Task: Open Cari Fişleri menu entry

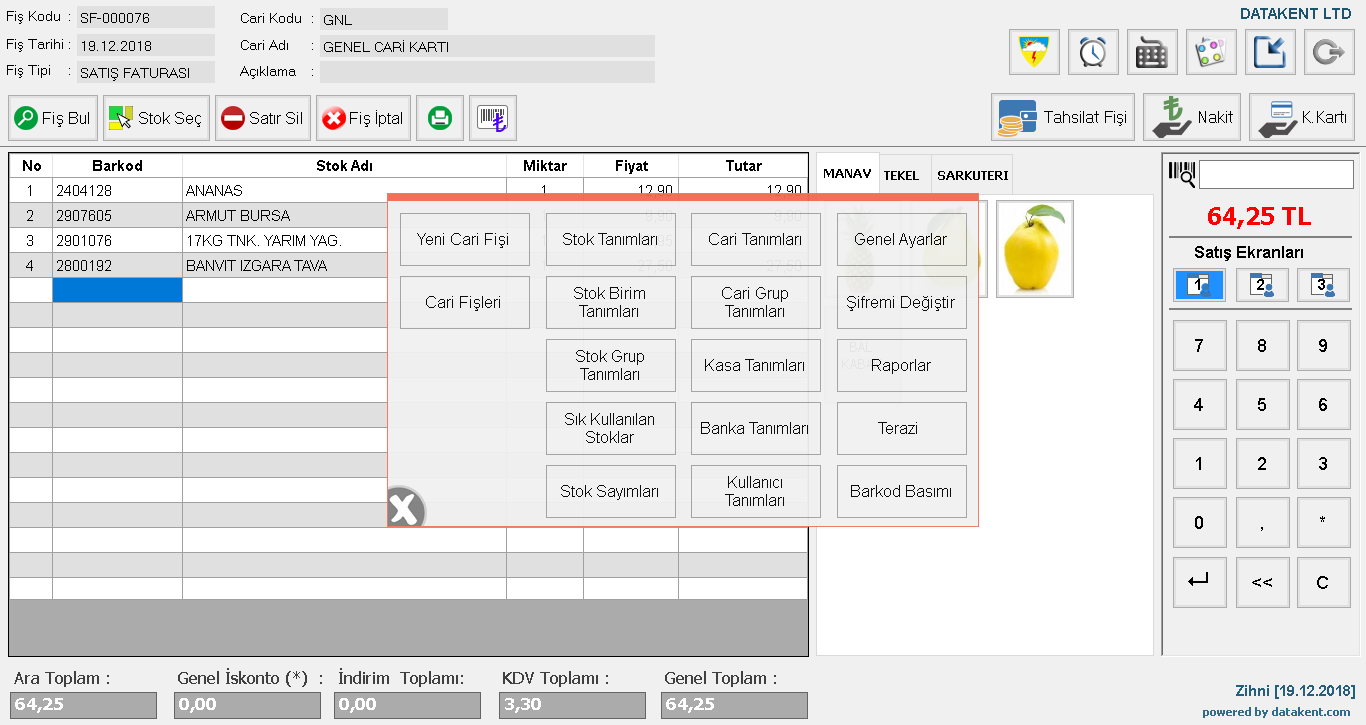Action: click(465, 302)
